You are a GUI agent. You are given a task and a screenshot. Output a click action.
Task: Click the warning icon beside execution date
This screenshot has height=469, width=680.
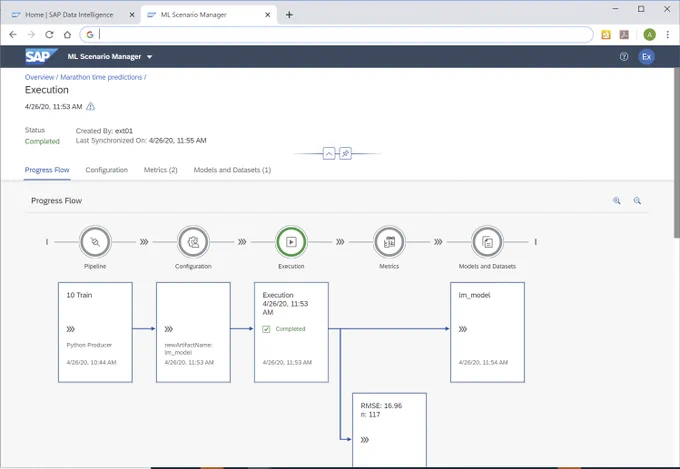[90, 106]
